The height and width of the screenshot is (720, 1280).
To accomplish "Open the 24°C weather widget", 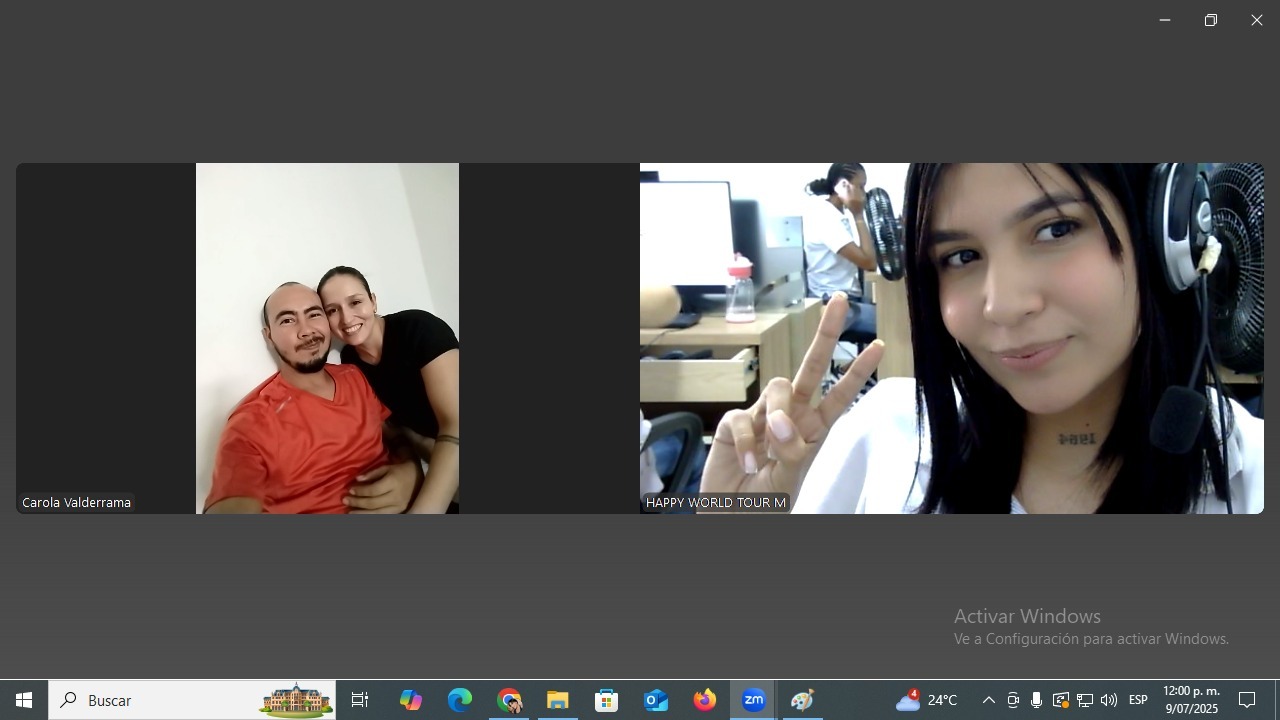I will (x=927, y=700).
